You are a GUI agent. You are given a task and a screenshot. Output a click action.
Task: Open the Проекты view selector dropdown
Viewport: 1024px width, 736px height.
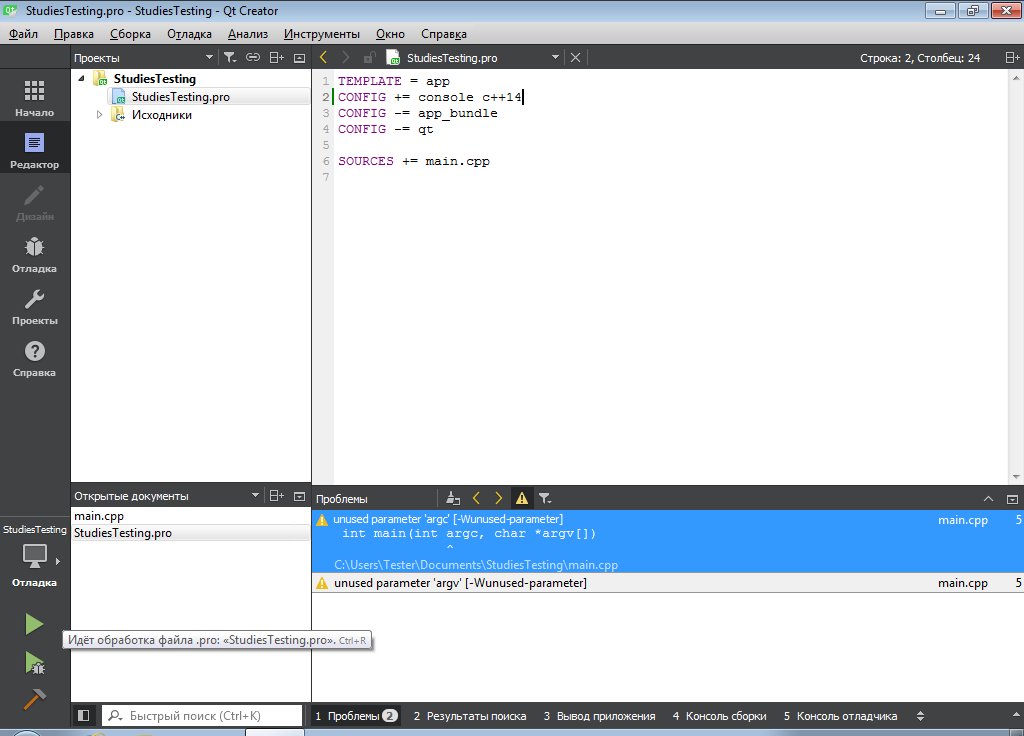[208, 58]
